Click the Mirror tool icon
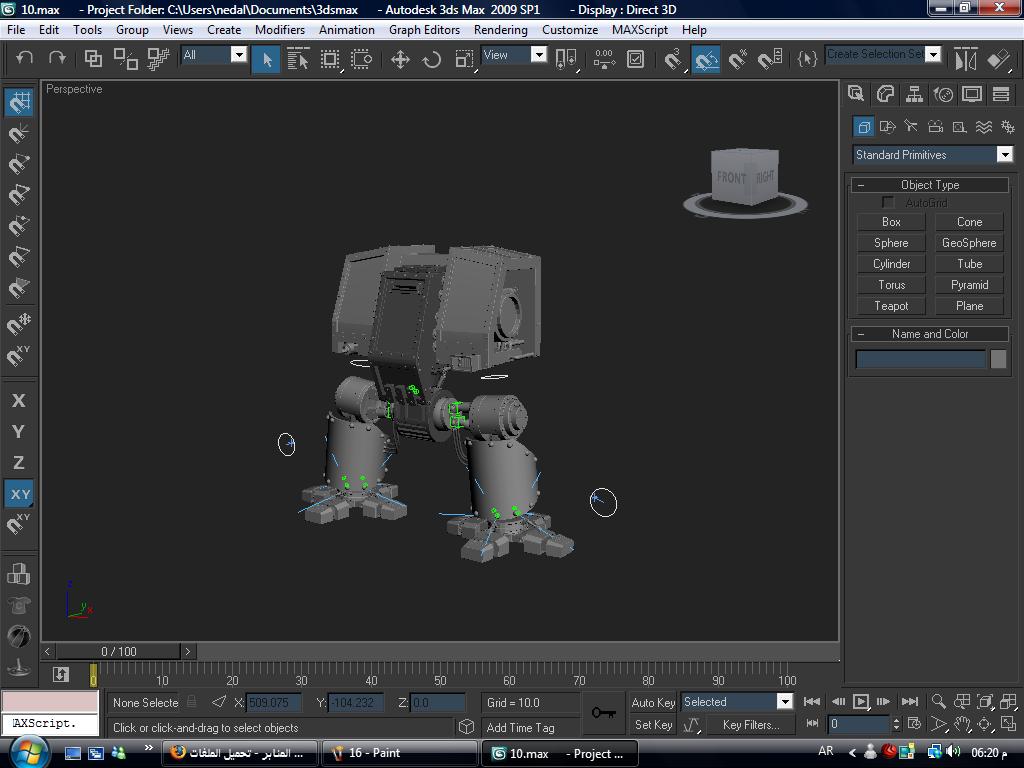This screenshot has height=768, width=1024. [965, 59]
